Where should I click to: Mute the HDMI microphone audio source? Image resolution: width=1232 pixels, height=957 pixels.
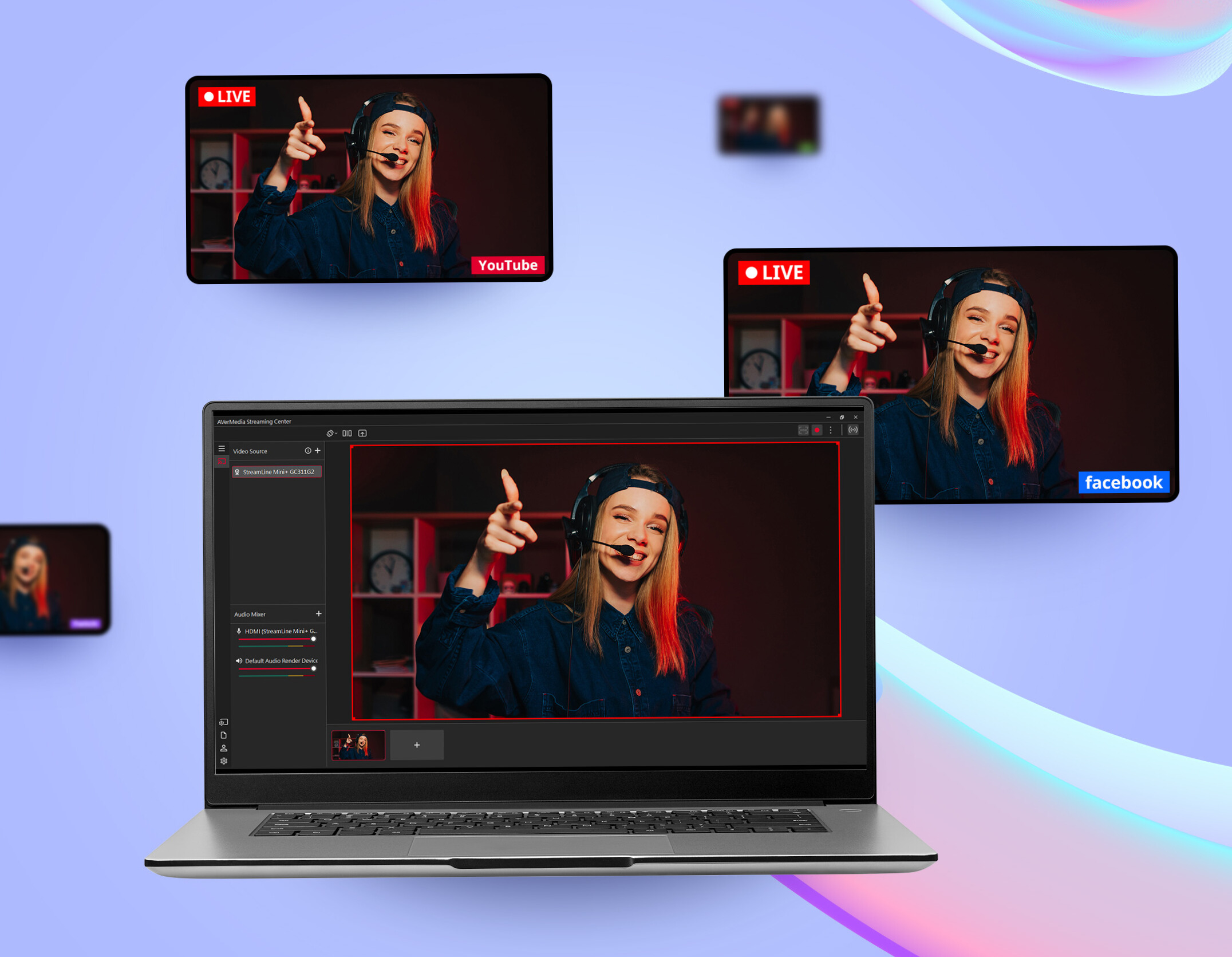point(239,631)
